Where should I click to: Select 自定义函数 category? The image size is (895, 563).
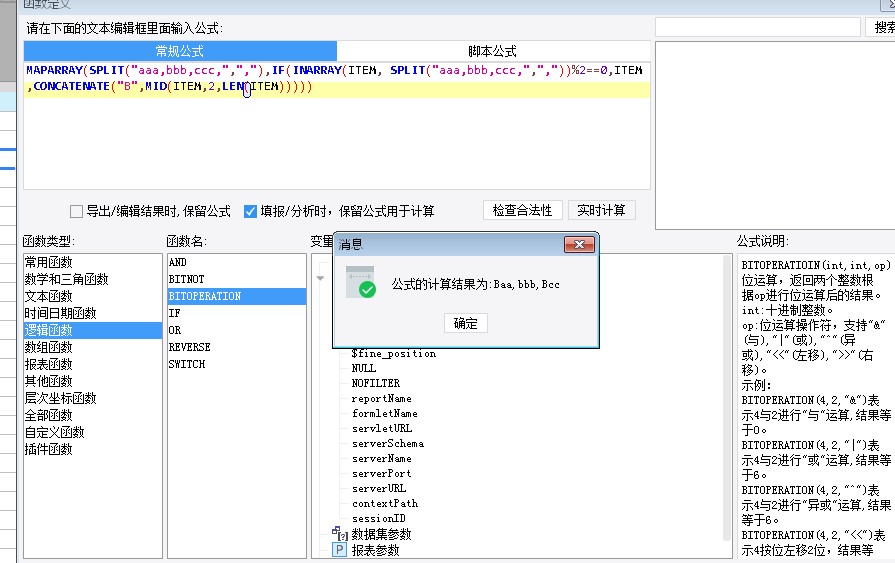point(92,432)
